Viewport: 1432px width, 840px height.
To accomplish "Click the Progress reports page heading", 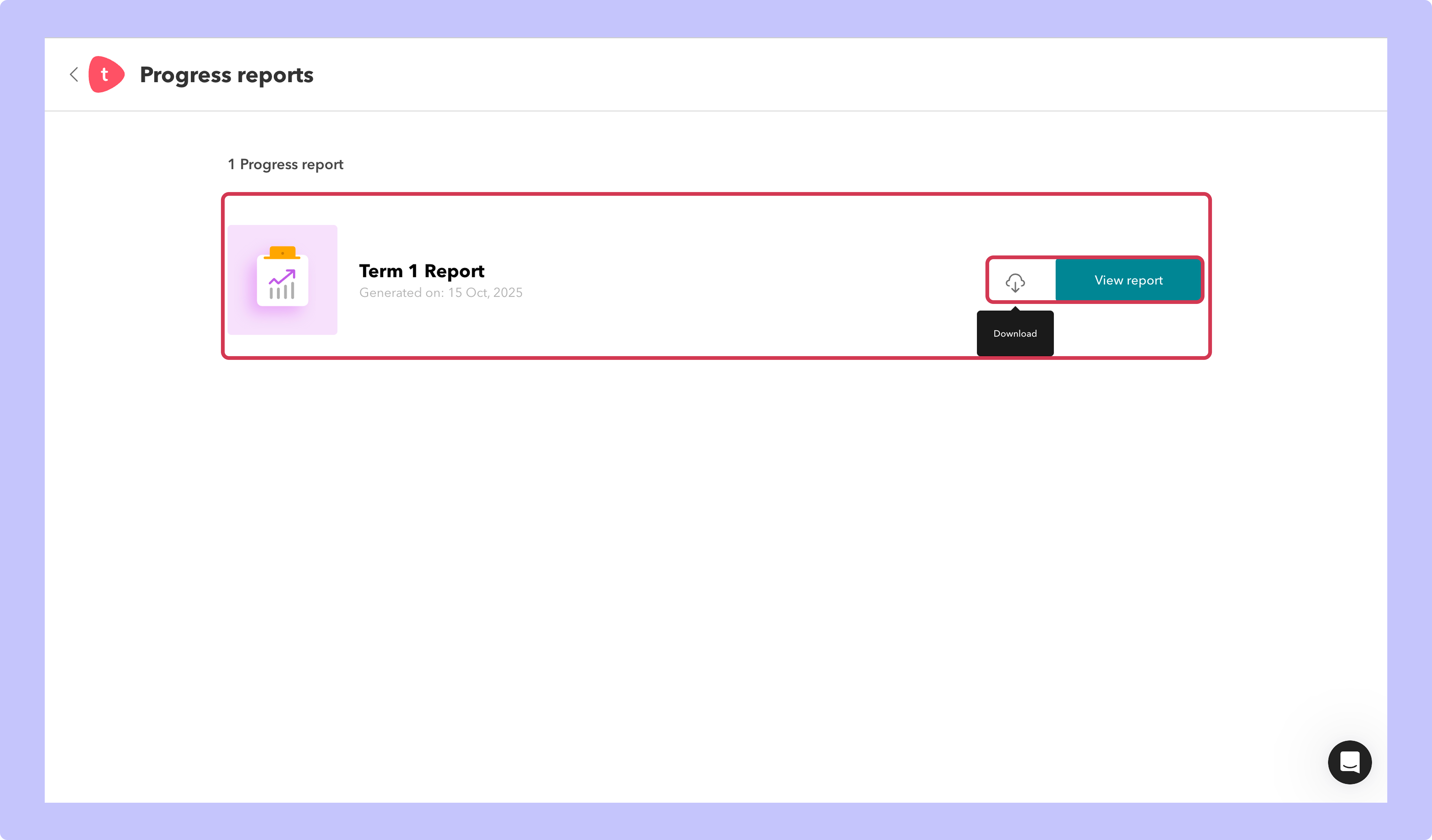I will pos(227,75).
